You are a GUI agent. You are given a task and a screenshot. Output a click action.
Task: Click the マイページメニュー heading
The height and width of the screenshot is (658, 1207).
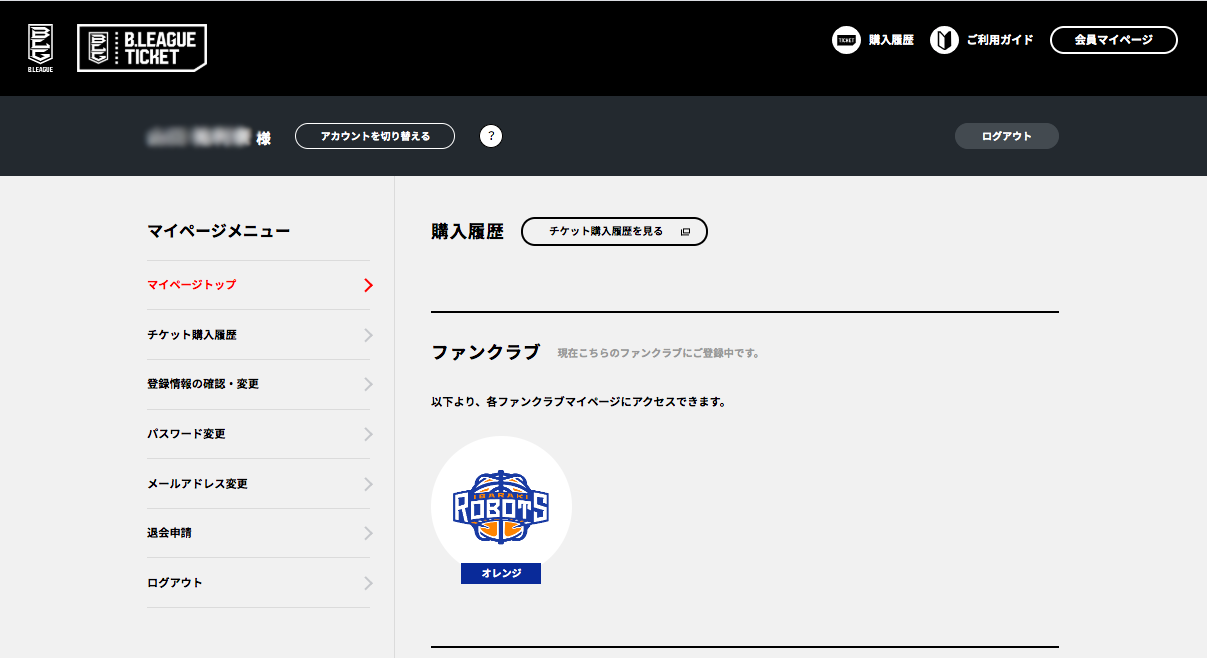point(218,231)
